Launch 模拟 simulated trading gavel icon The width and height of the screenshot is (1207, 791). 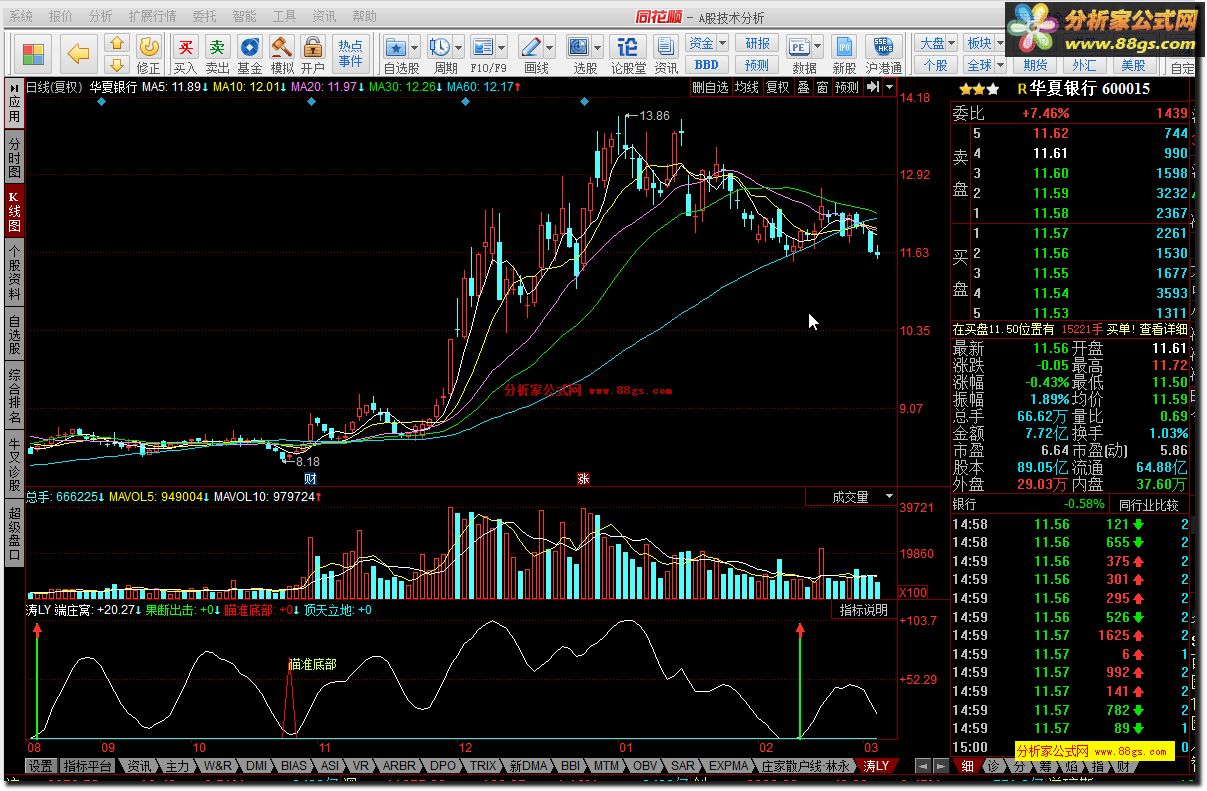[281, 46]
